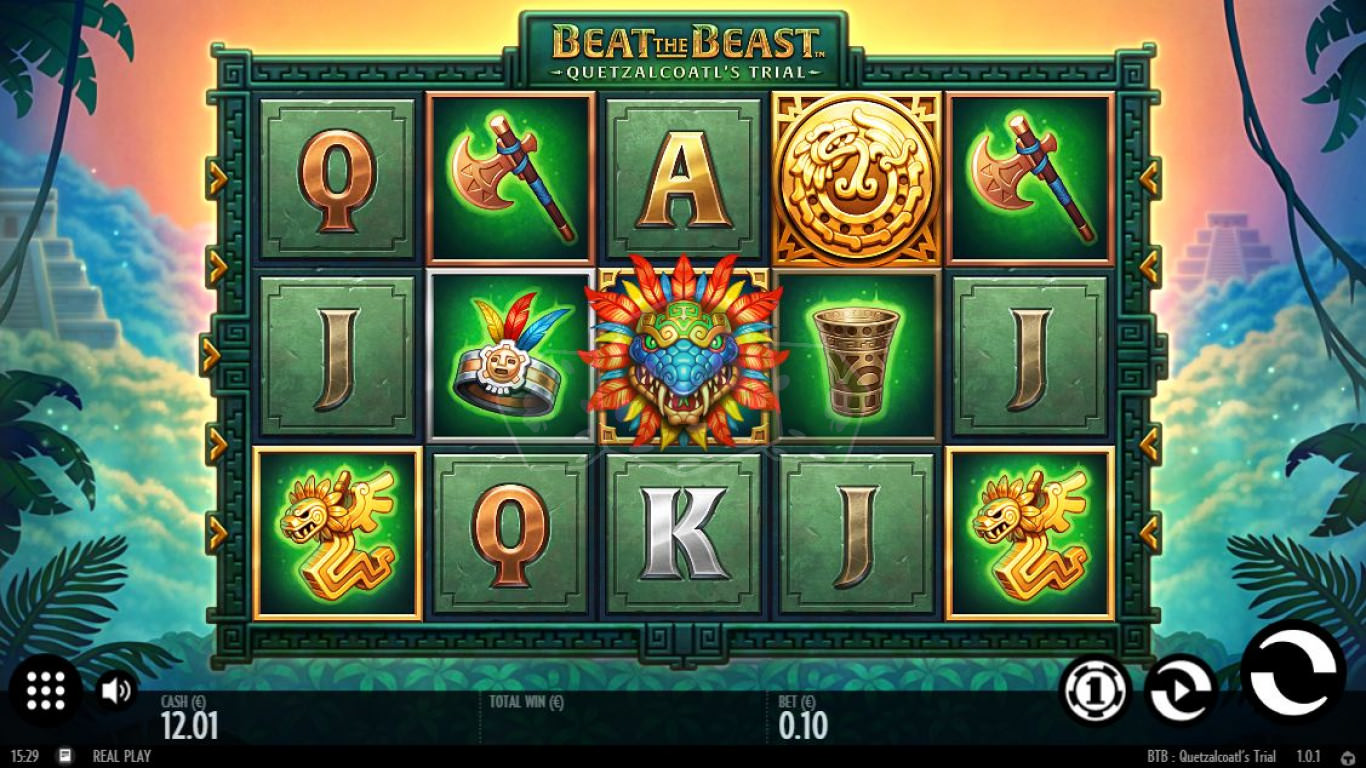Screen dimensions: 1366x768
Task: Click the cash balance 12.01 display
Action: pos(189,725)
